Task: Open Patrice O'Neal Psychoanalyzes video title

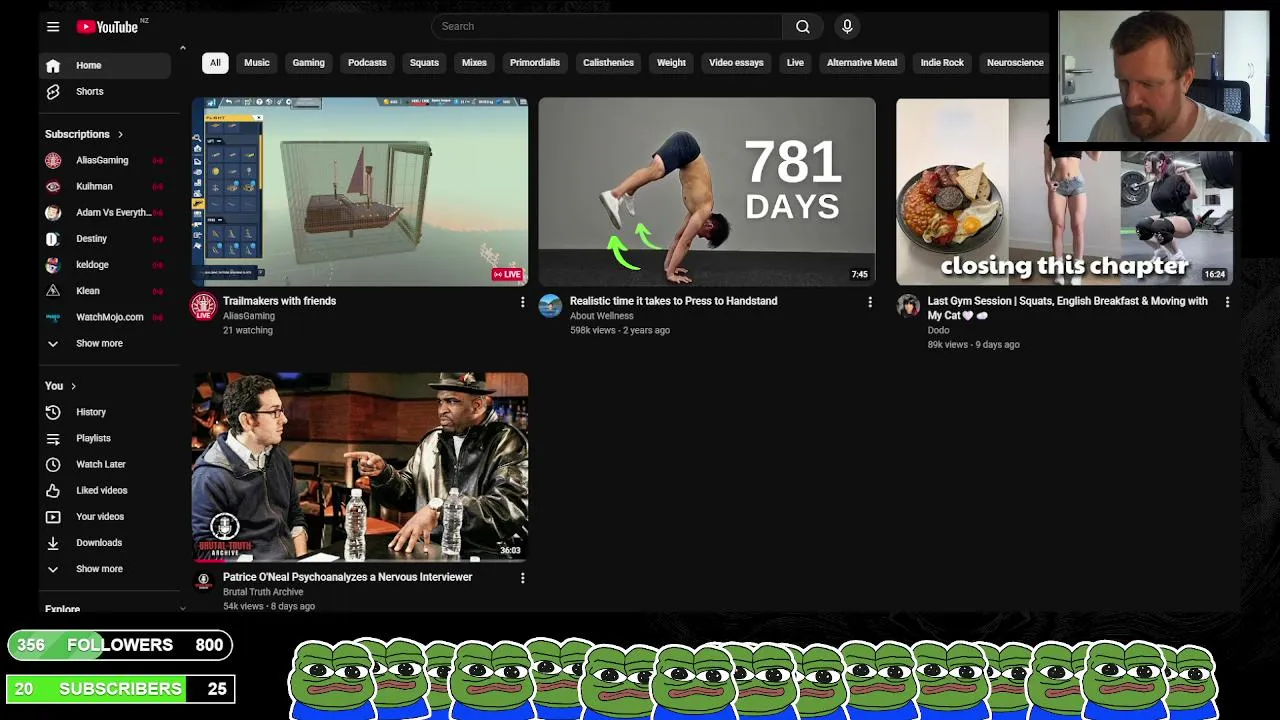Action: point(347,577)
